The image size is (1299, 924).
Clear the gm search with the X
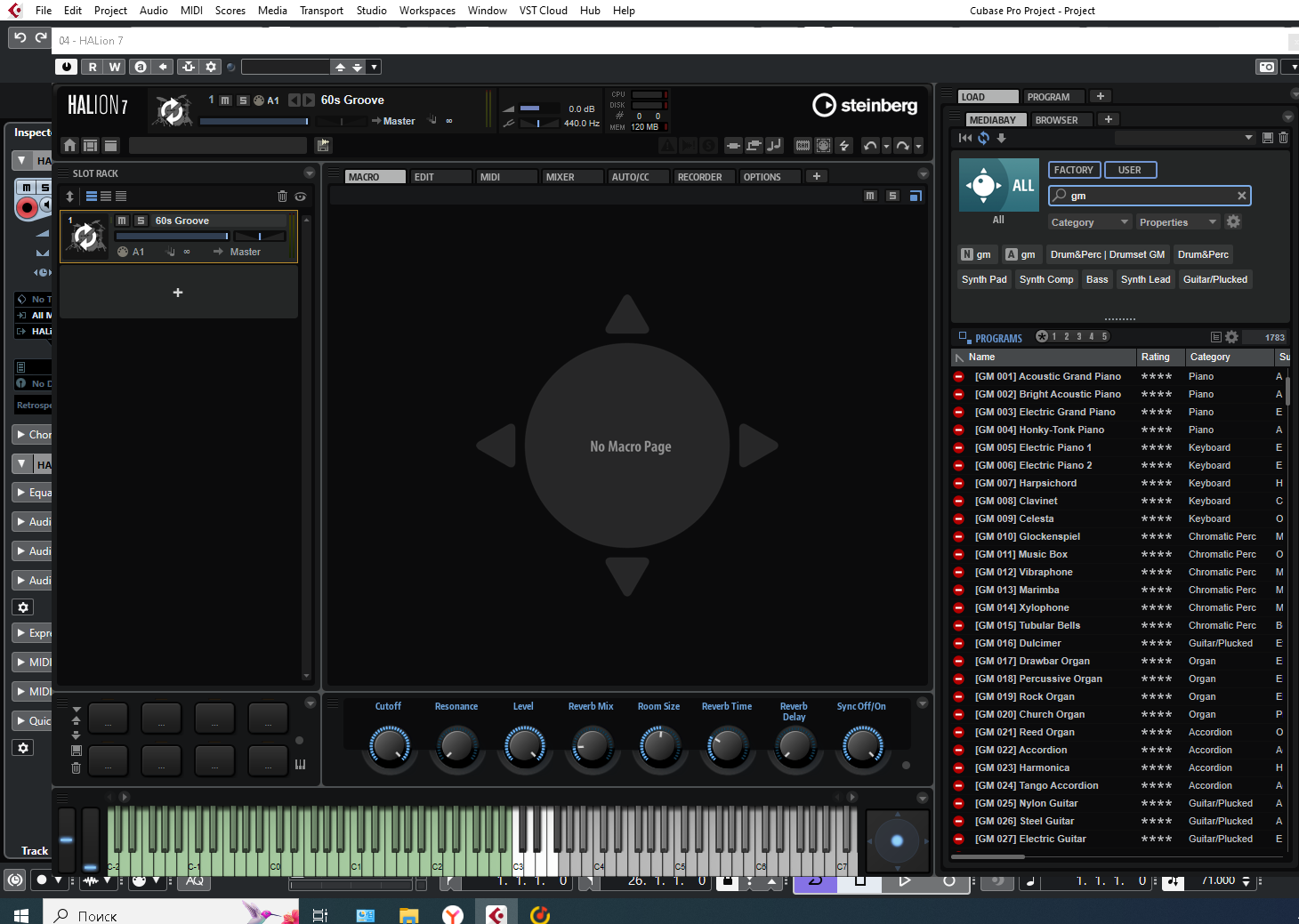(x=1241, y=196)
